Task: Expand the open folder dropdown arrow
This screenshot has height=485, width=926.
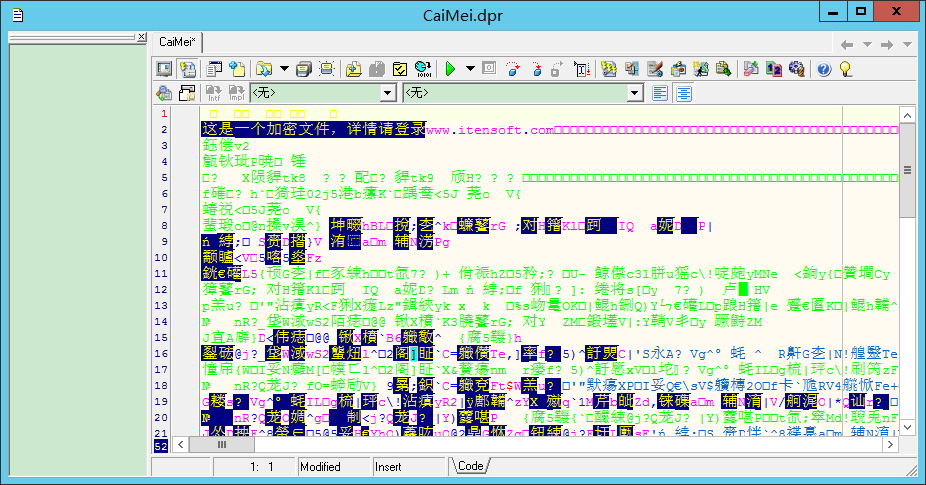Action: pos(284,69)
